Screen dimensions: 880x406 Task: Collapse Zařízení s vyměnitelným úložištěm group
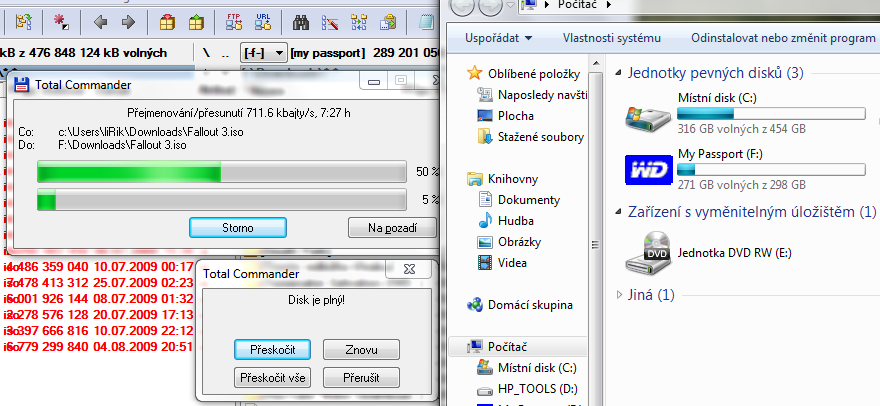pyautogui.click(x=618, y=212)
